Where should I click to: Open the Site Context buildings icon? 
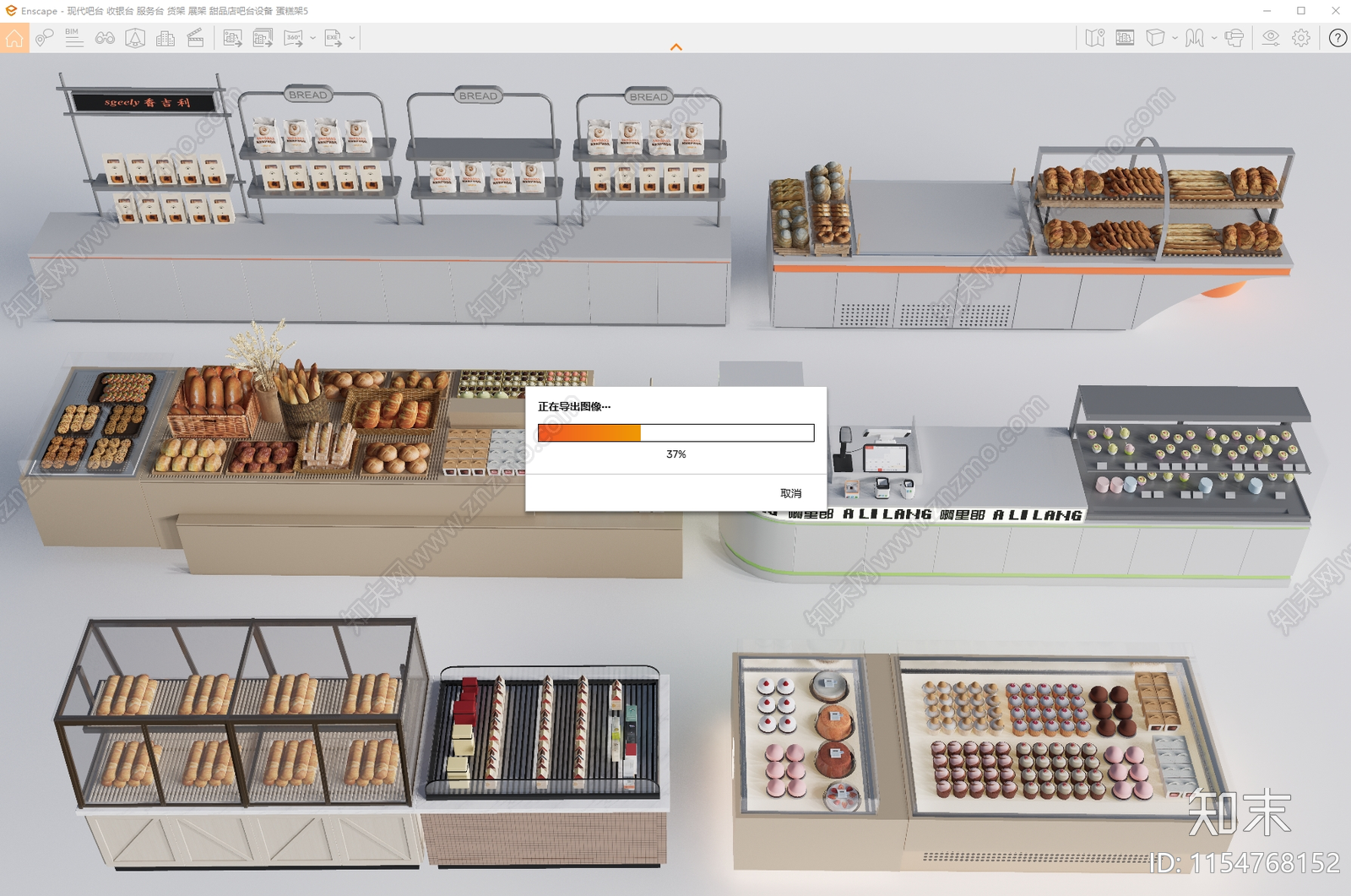(165, 38)
